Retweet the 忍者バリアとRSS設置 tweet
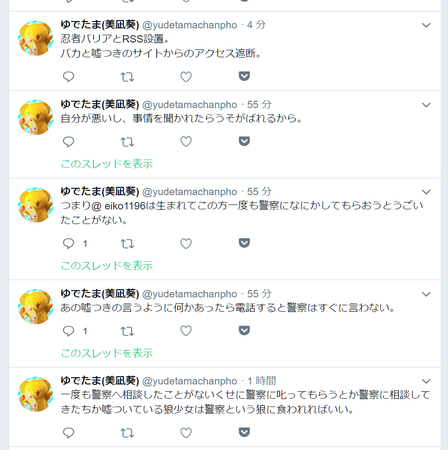The height and width of the screenshot is (450, 448). point(127,77)
